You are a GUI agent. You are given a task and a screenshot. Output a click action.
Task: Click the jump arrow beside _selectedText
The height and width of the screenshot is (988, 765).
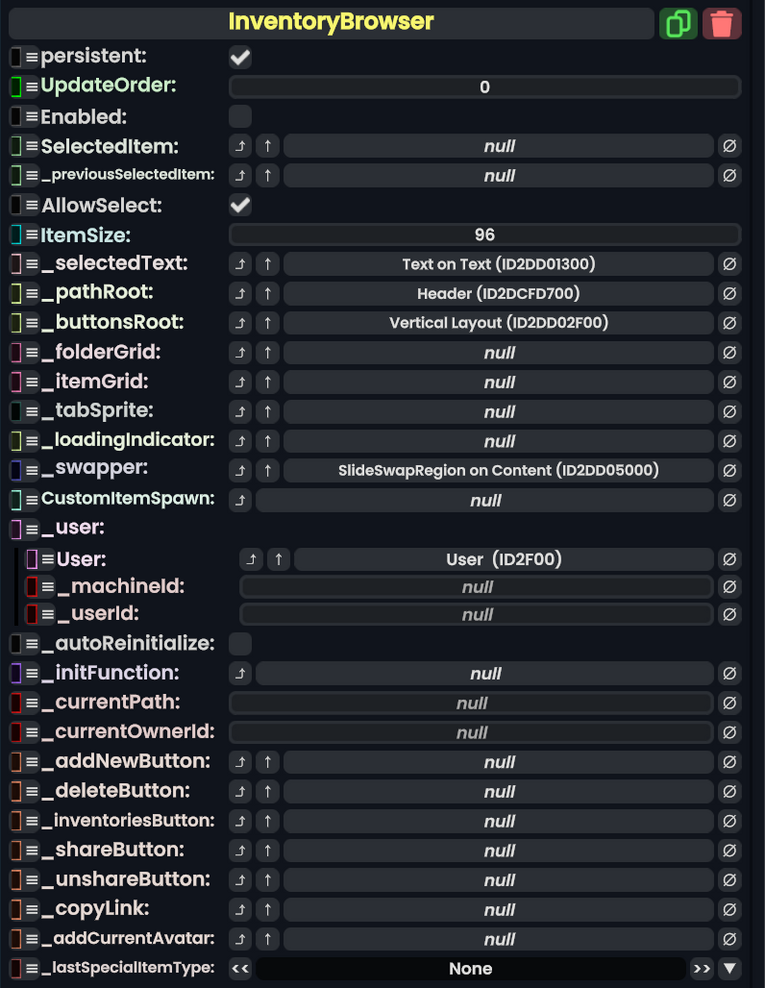tap(240, 264)
